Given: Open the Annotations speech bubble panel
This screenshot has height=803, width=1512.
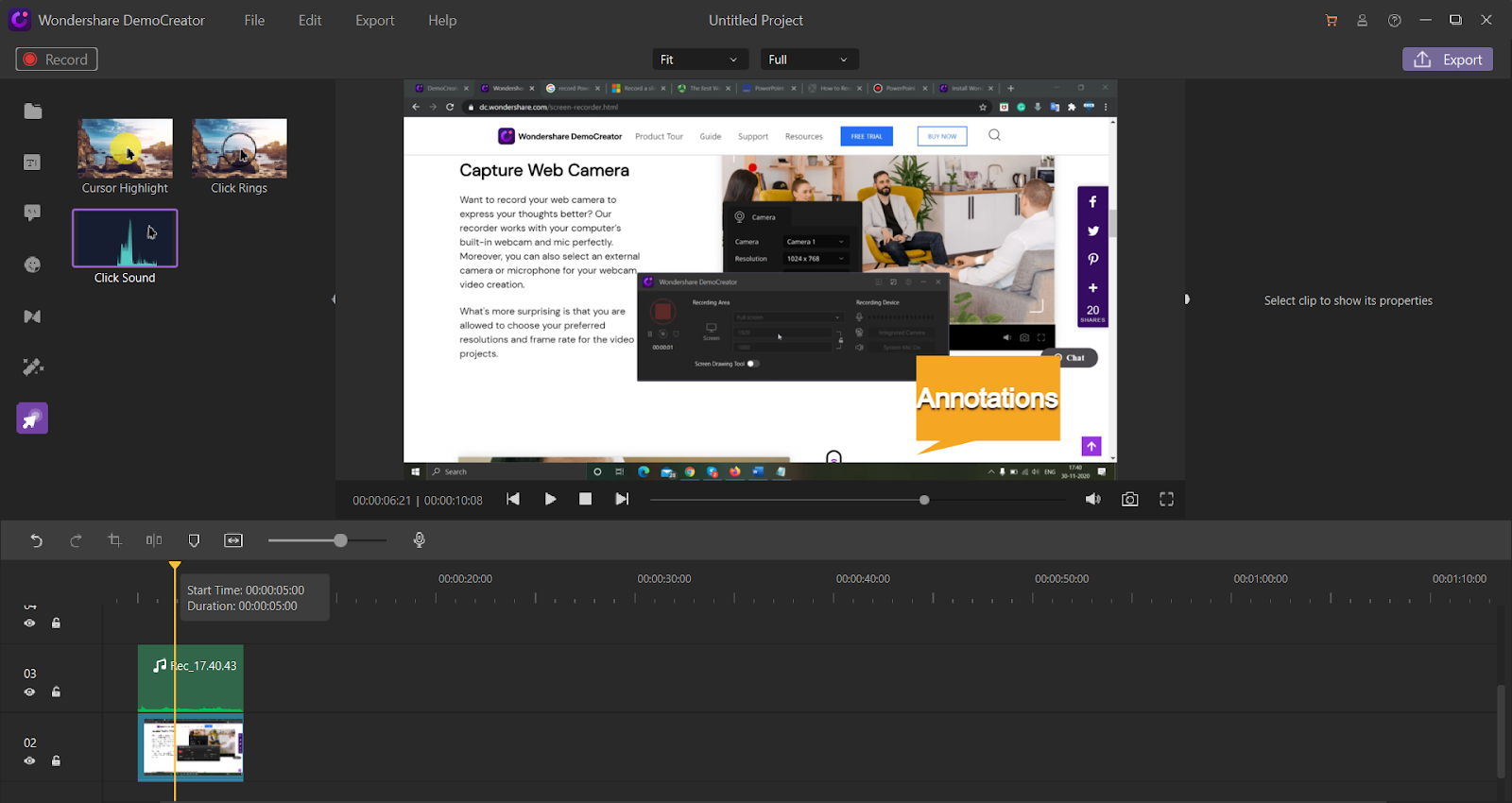Looking at the screenshot, I should coord(32,213).
